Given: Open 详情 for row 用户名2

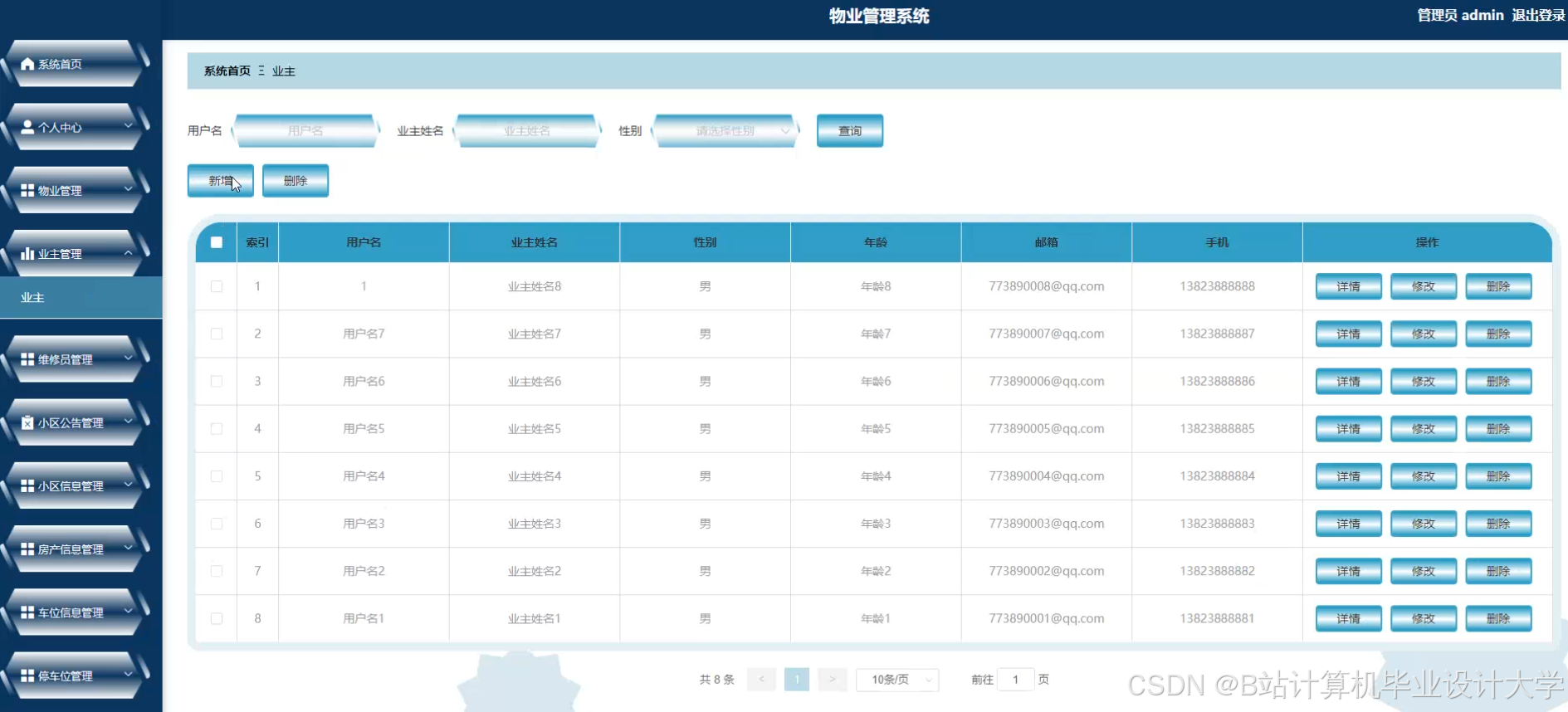Looking at the screenshot, I should point(1349,571).
